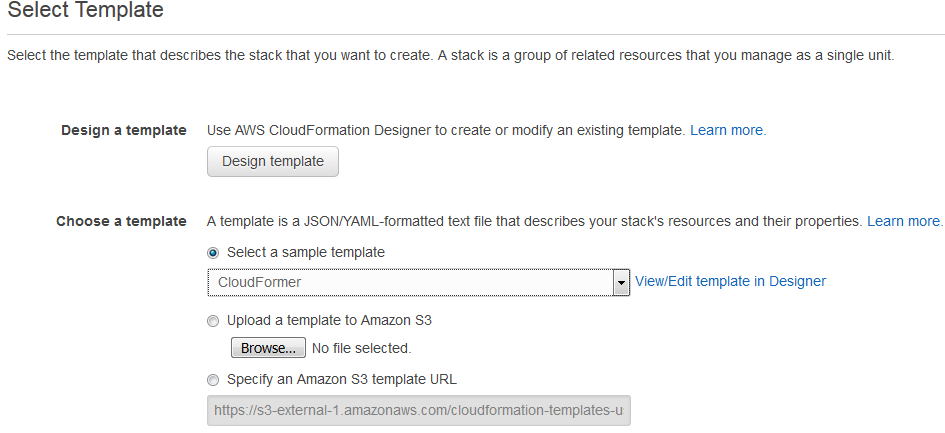Focus the S3 template URL input field
945x433 pixels.
(x=419, y=411)
